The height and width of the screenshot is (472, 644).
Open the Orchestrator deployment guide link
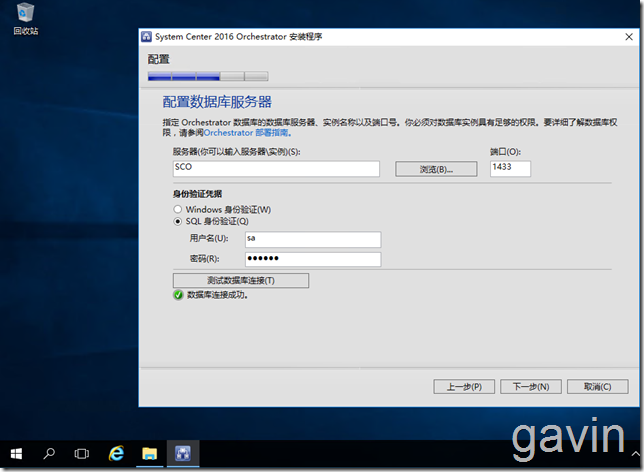(x=247, y=133)
